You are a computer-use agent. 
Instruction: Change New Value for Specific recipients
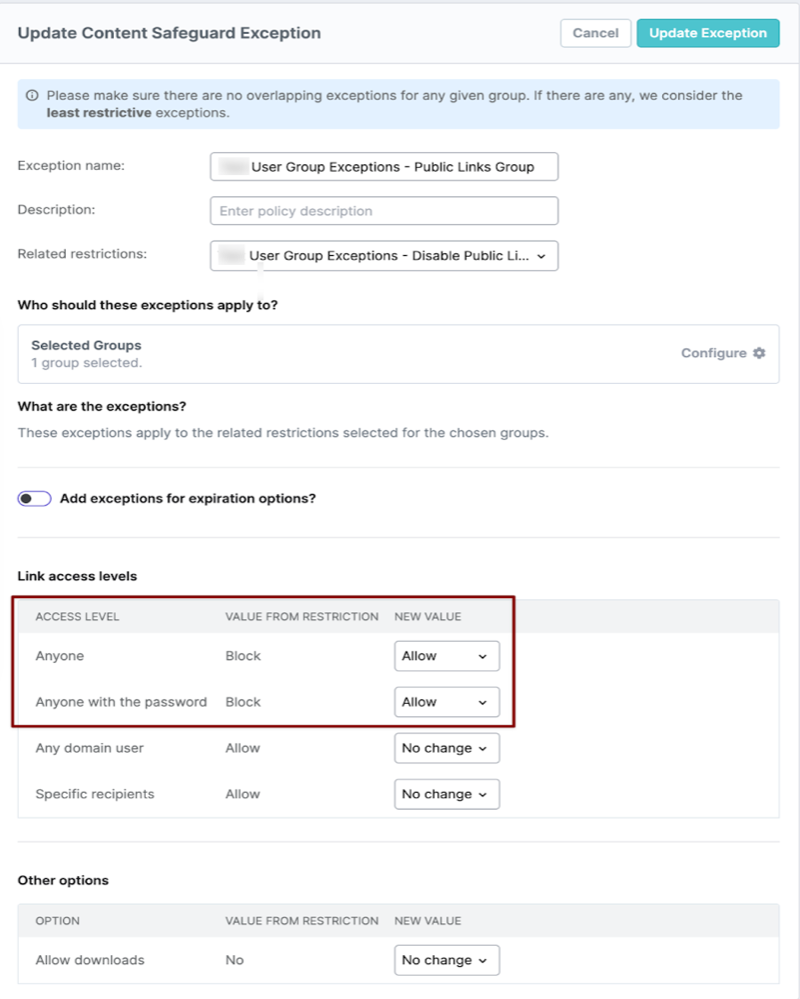pos(446,794)
